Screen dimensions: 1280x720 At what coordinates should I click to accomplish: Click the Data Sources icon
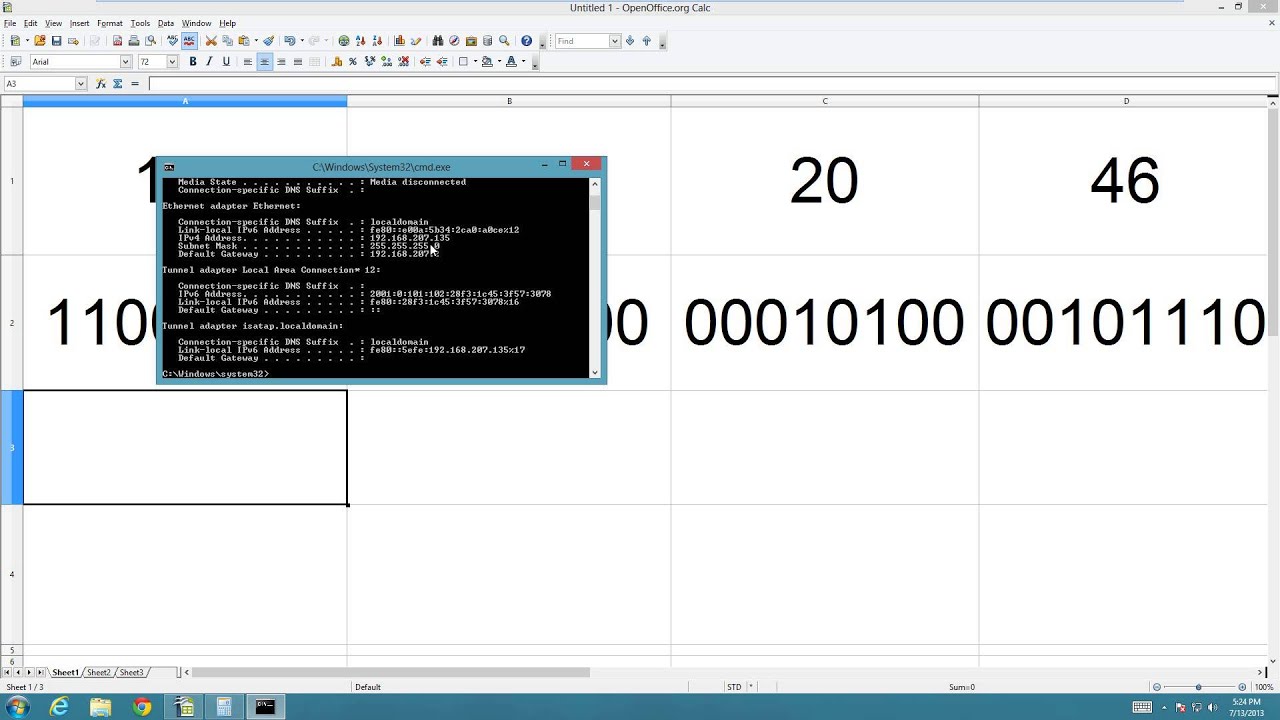pyautogui.click(x=487, y=41)
